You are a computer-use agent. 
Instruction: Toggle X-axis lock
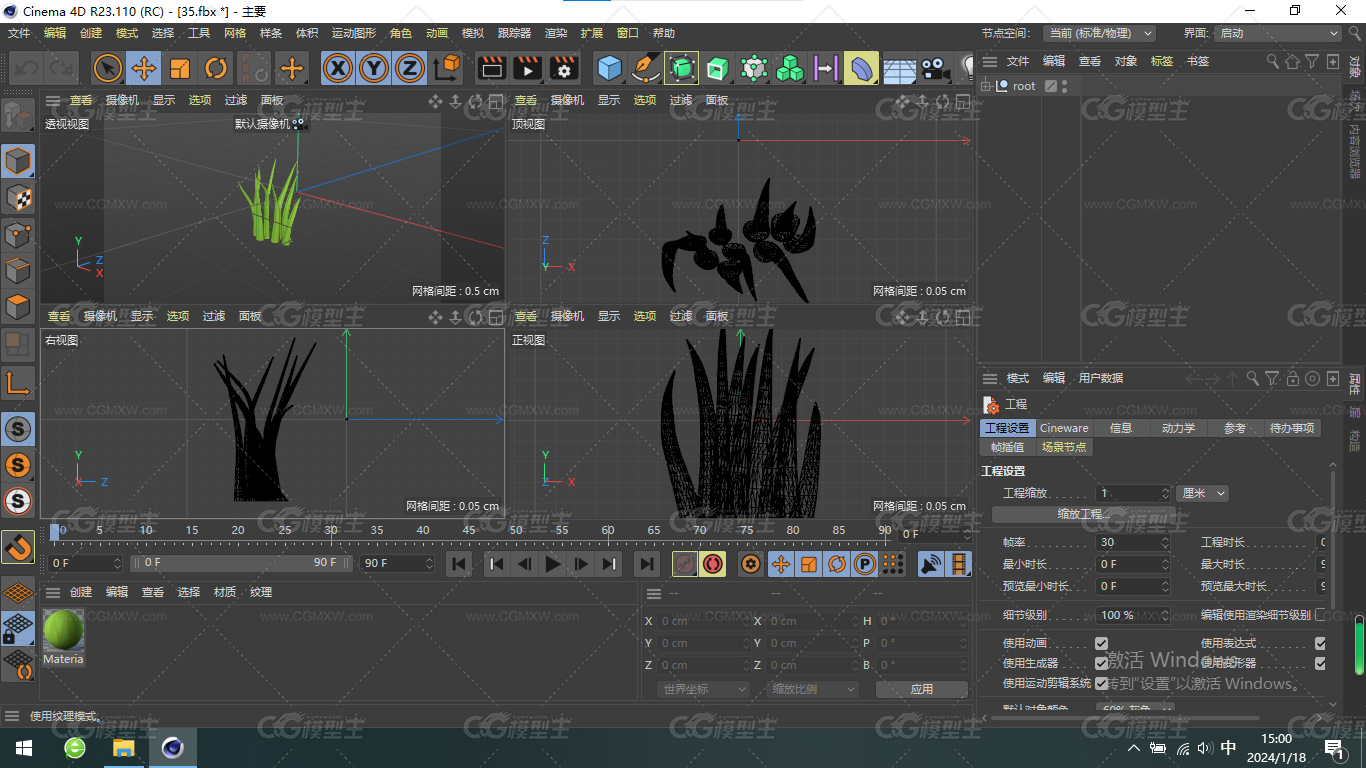(338, 68)
